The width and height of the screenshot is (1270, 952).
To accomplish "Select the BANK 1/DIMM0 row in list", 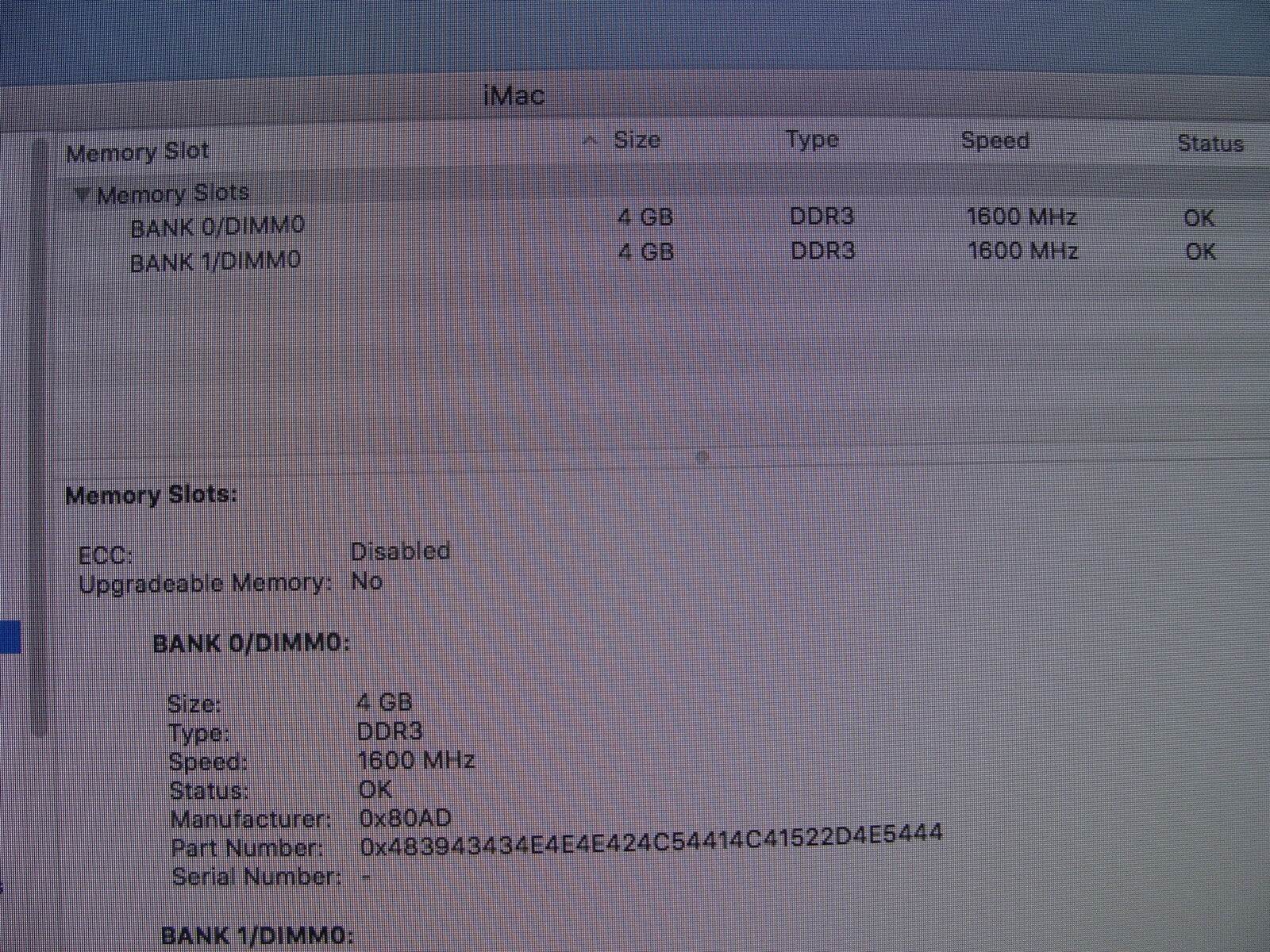I will tap(215, 261).
